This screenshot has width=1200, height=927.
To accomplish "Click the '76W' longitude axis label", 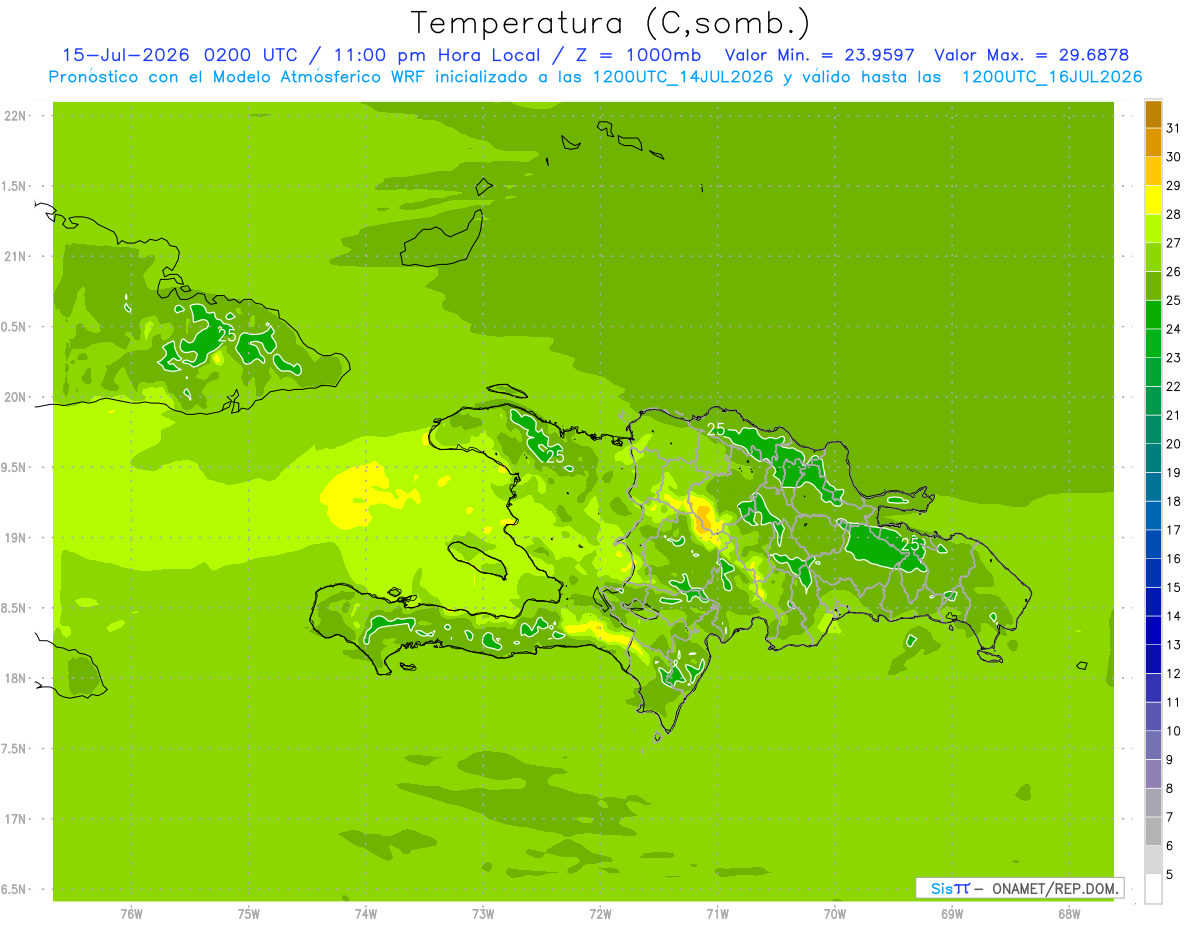I will pyautogui.click(x=131, y=913).
